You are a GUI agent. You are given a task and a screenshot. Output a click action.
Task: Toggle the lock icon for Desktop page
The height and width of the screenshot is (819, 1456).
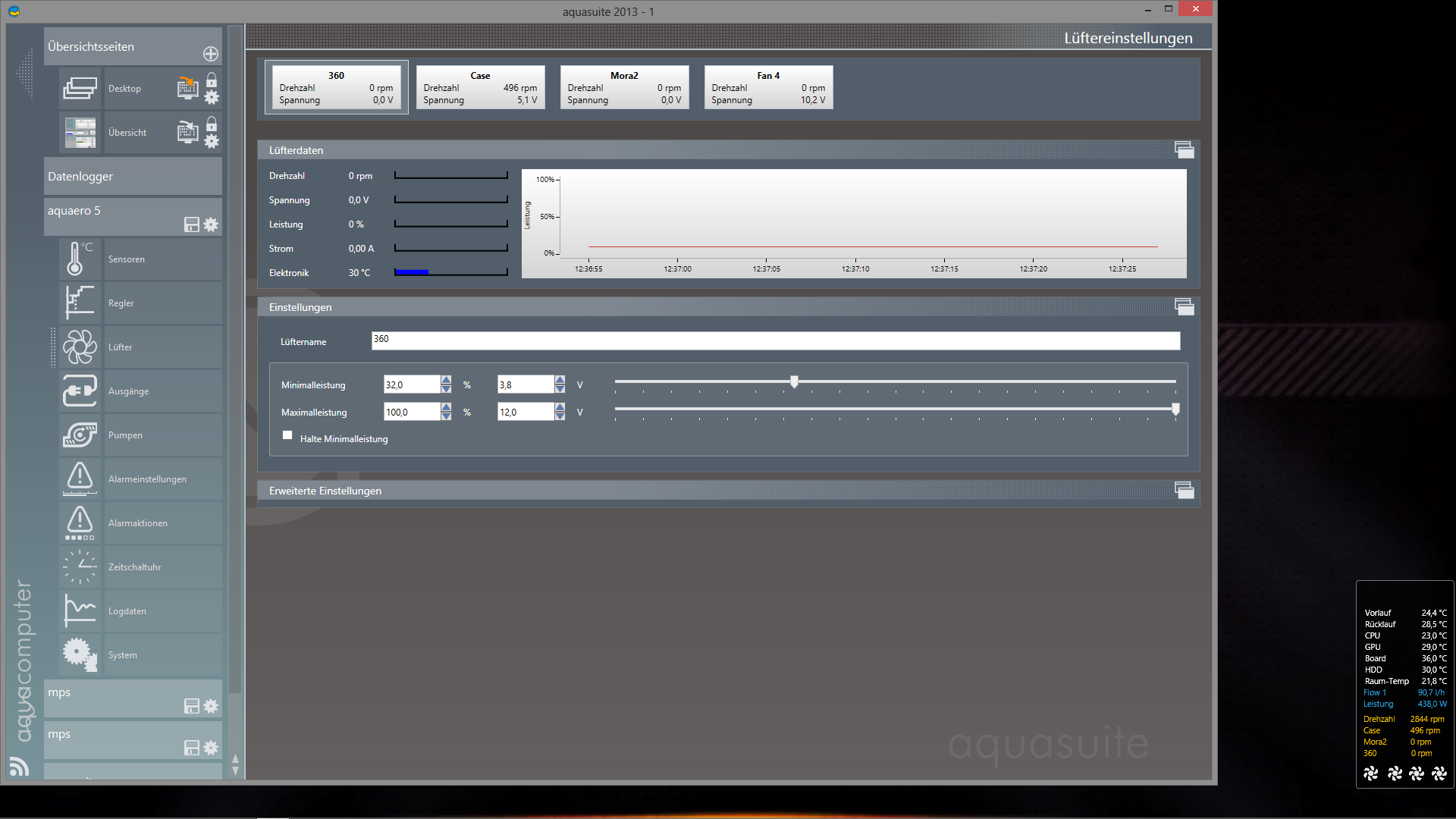212,80
